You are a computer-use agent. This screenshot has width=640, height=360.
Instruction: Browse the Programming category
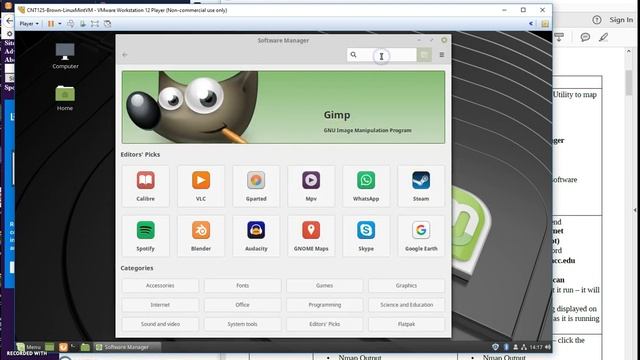point(324,305)
